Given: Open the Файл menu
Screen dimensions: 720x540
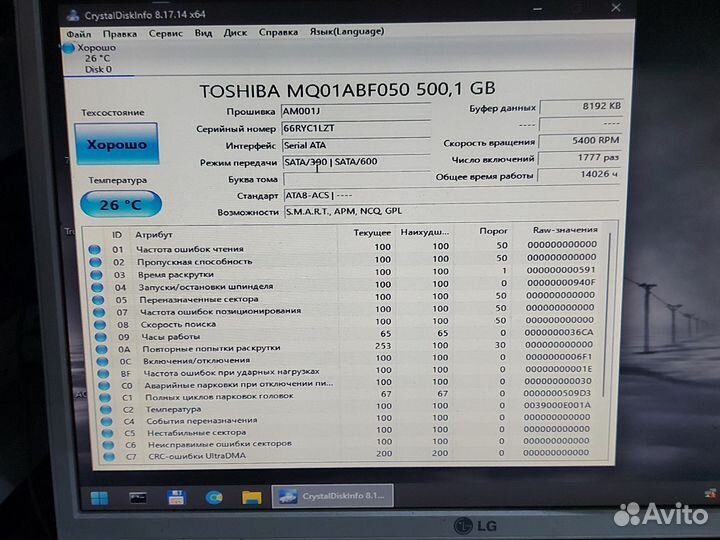Looking at the screenshot, I should click(x=79, y=34).
